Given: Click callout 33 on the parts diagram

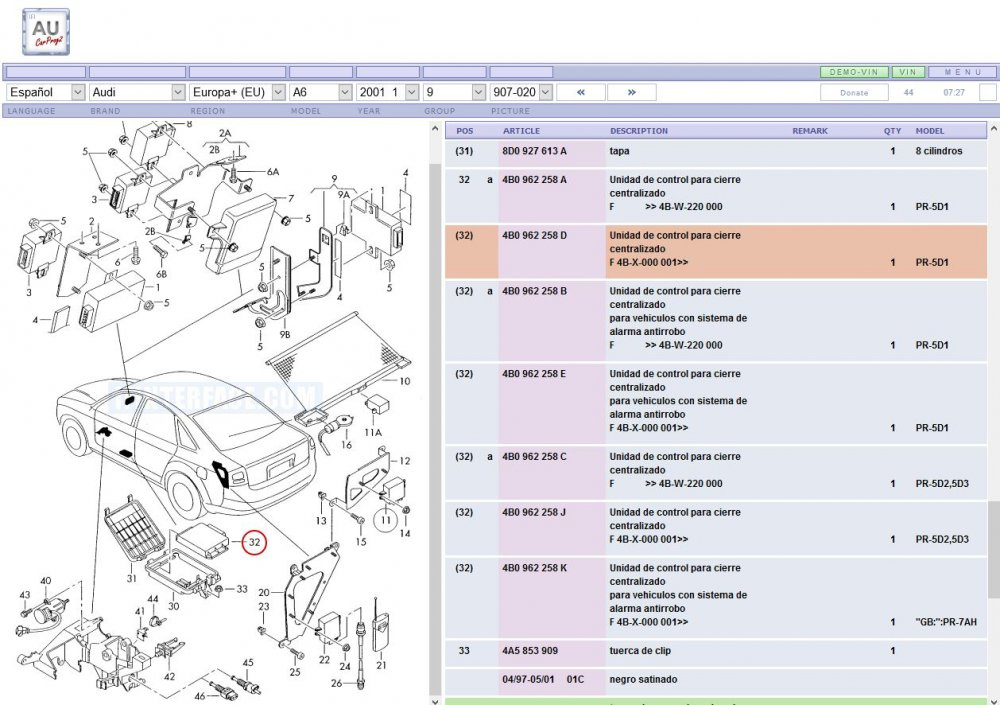Looking at the screenshot, I should (x=242, y=589).
